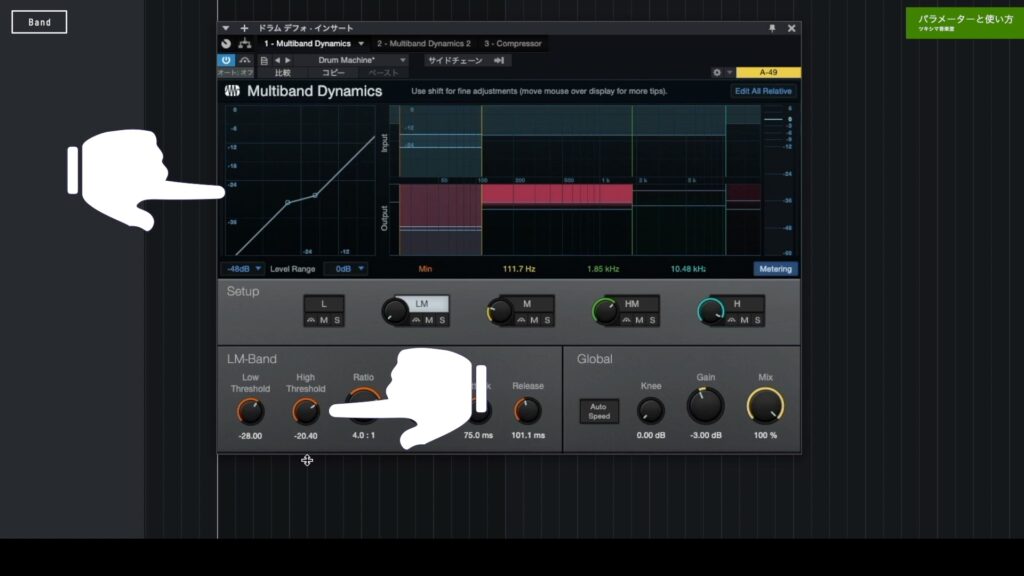This screenshot has height=576, width=1024.
Task: Bypass the LM band
Action: pyautogui.click(x=416, y=320)
